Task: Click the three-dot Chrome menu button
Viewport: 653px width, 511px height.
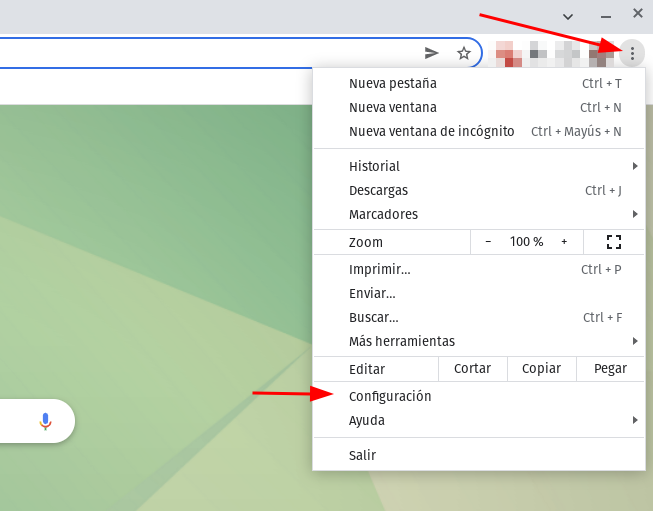Action: [632, 53]
